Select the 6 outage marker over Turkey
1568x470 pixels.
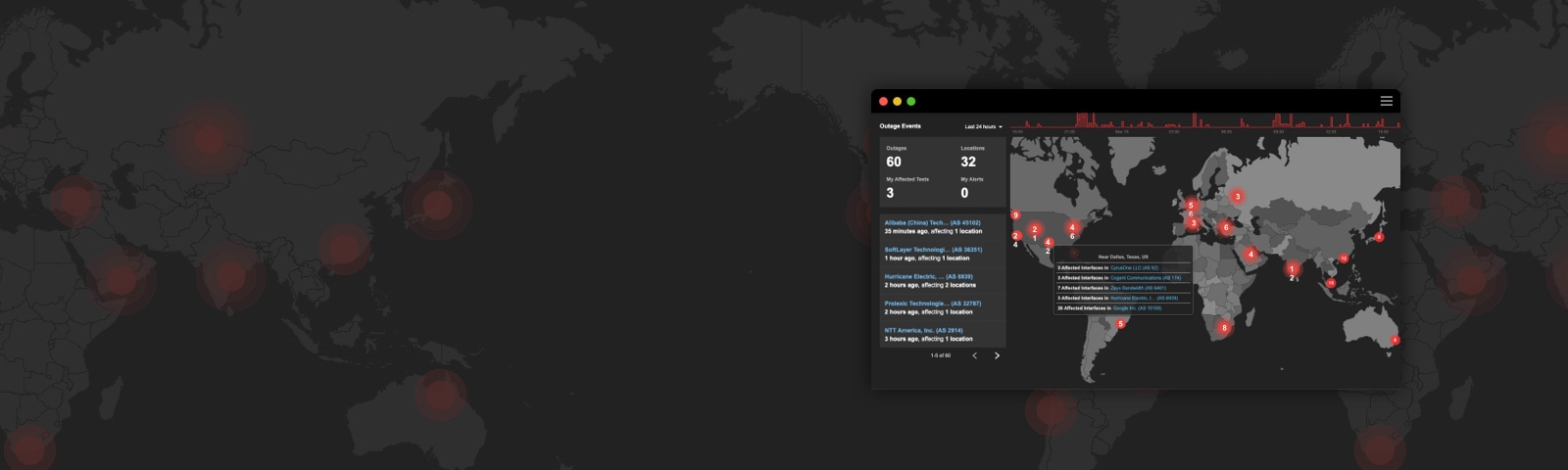coord(1225,227)
